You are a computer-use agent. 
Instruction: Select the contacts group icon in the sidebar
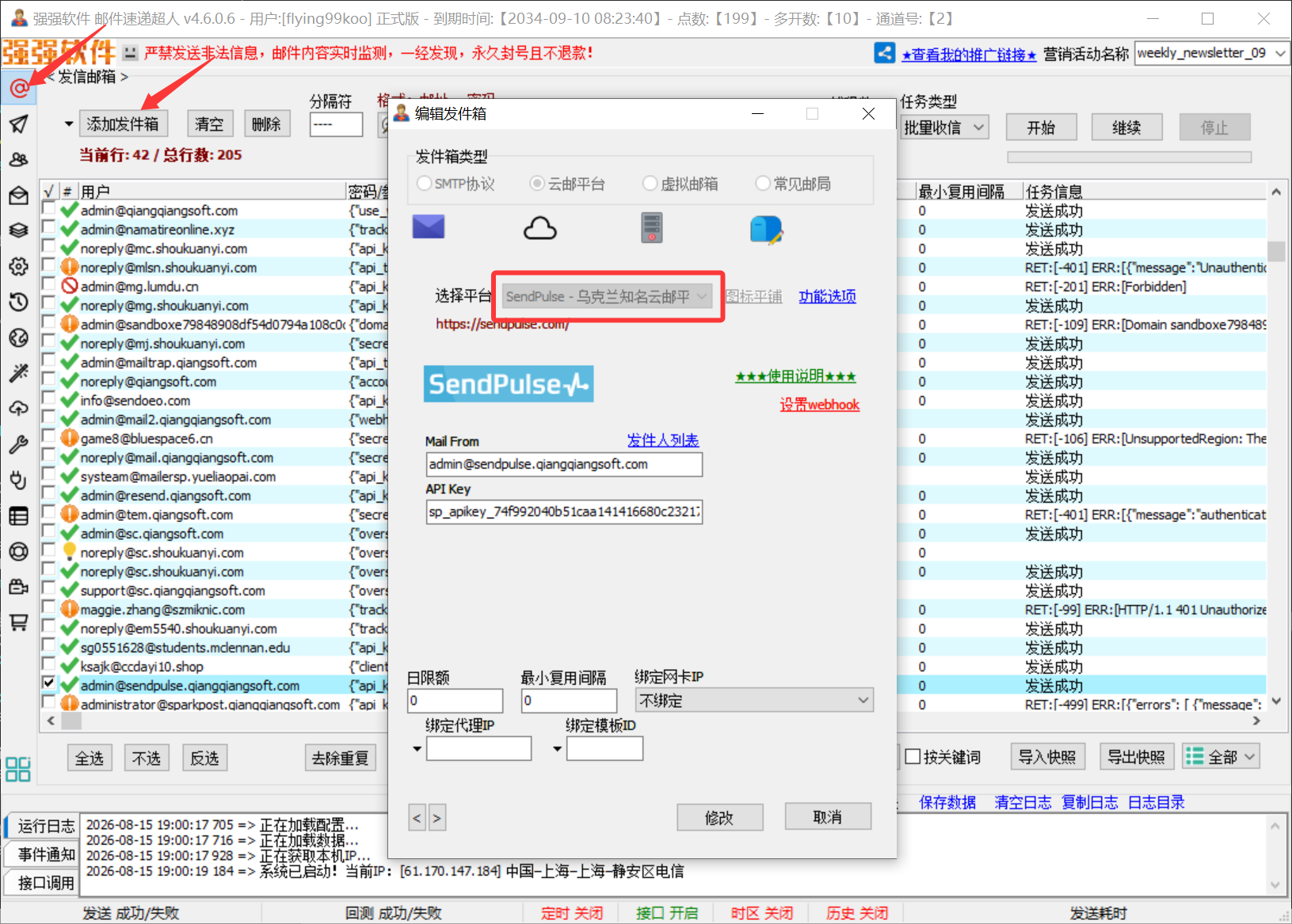19,159
